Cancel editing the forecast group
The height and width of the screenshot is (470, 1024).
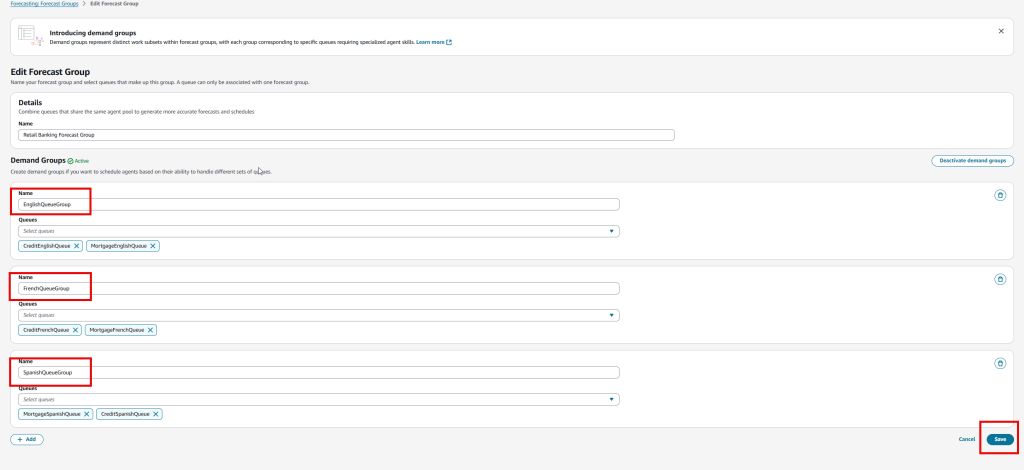point(966,439)
